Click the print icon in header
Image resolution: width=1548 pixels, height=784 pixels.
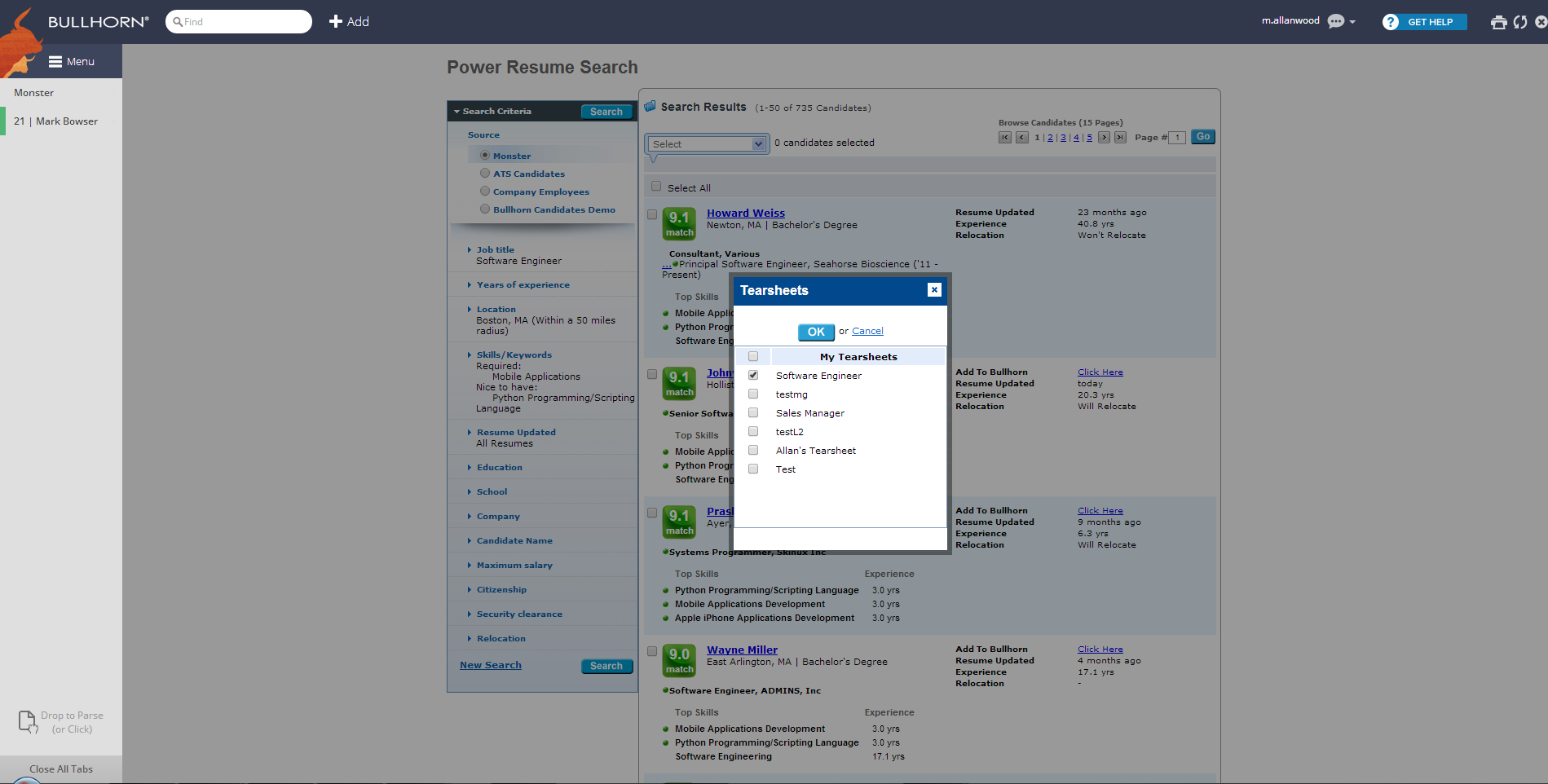tap(1498, 22)
